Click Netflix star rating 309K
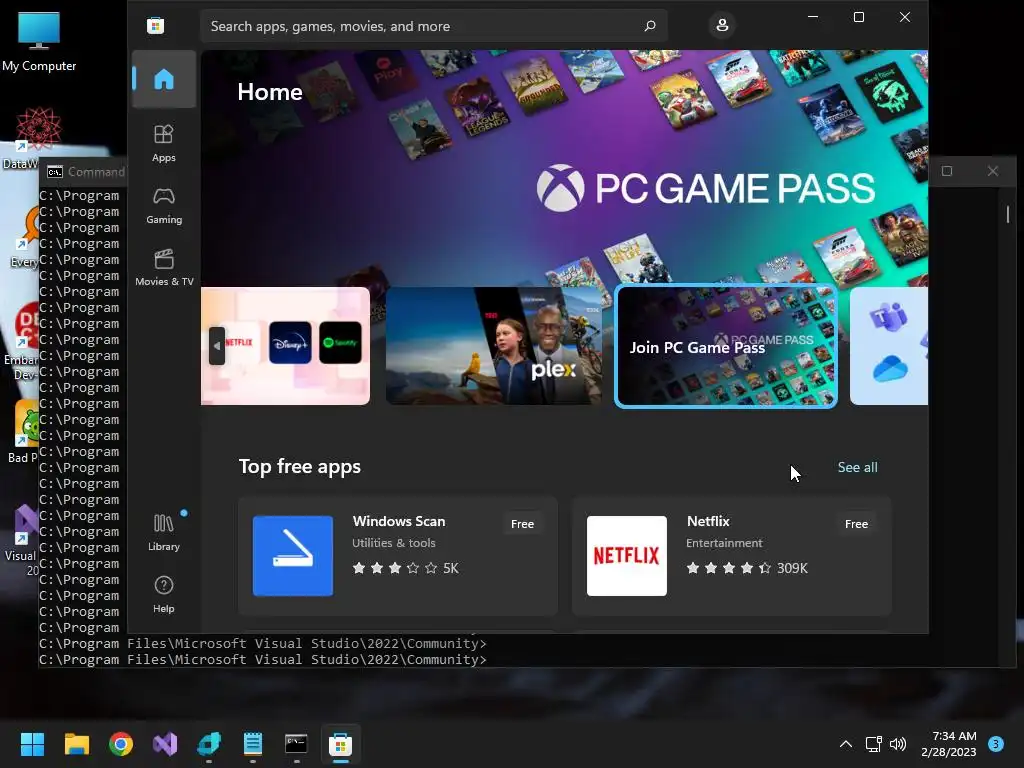This screenshot has width=1024, height=768. click(x=747, y=568)
